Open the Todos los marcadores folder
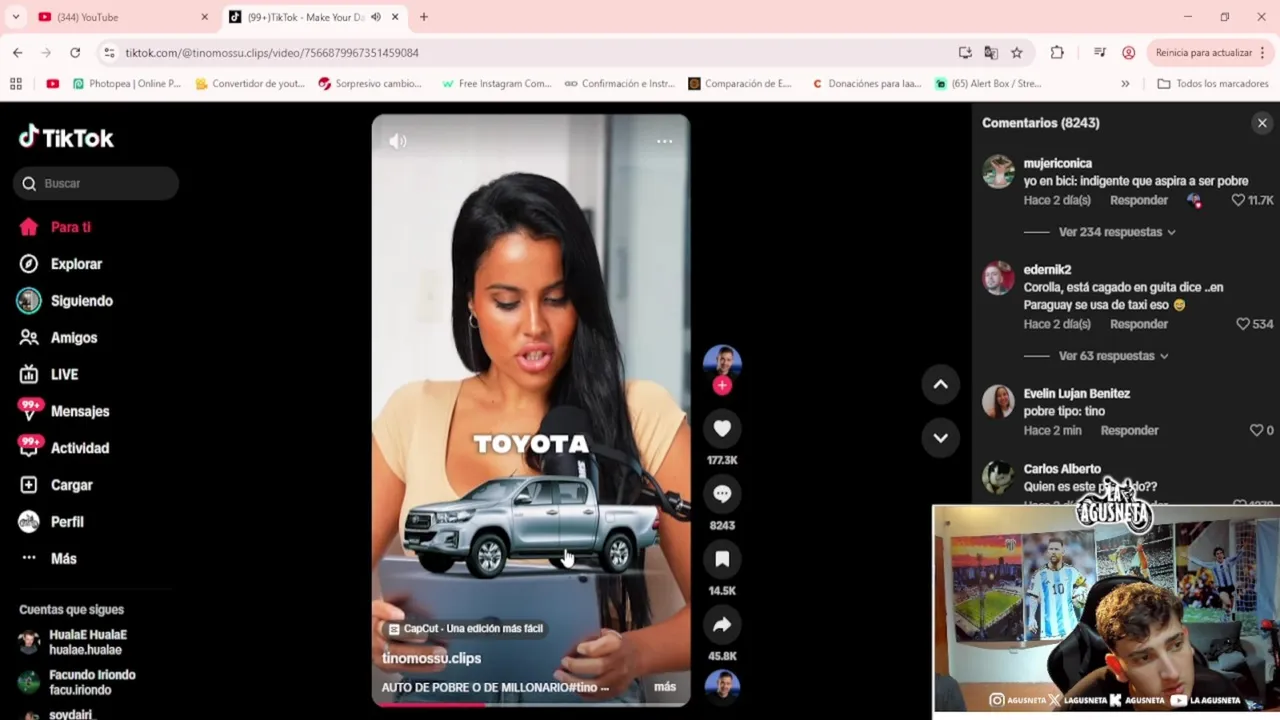This screenshot has width=1280, height=720. 1212,84
